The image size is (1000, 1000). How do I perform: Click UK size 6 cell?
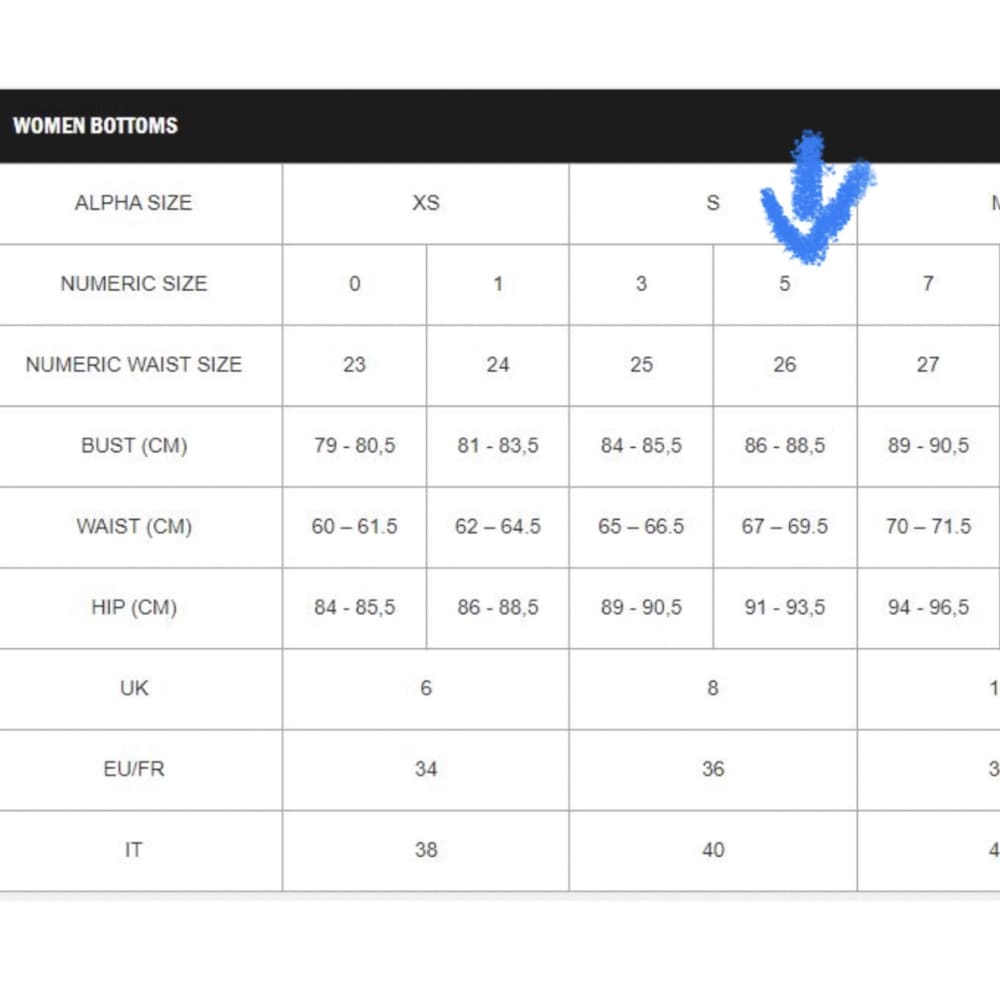pyautogui.click(x=426, y=689)
